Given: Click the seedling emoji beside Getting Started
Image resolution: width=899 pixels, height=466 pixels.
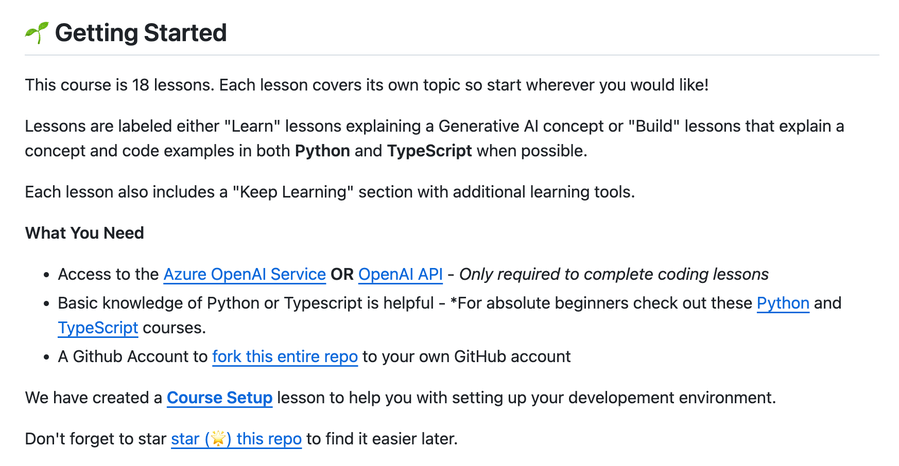Looking at the screenshot, I should 36,33.
